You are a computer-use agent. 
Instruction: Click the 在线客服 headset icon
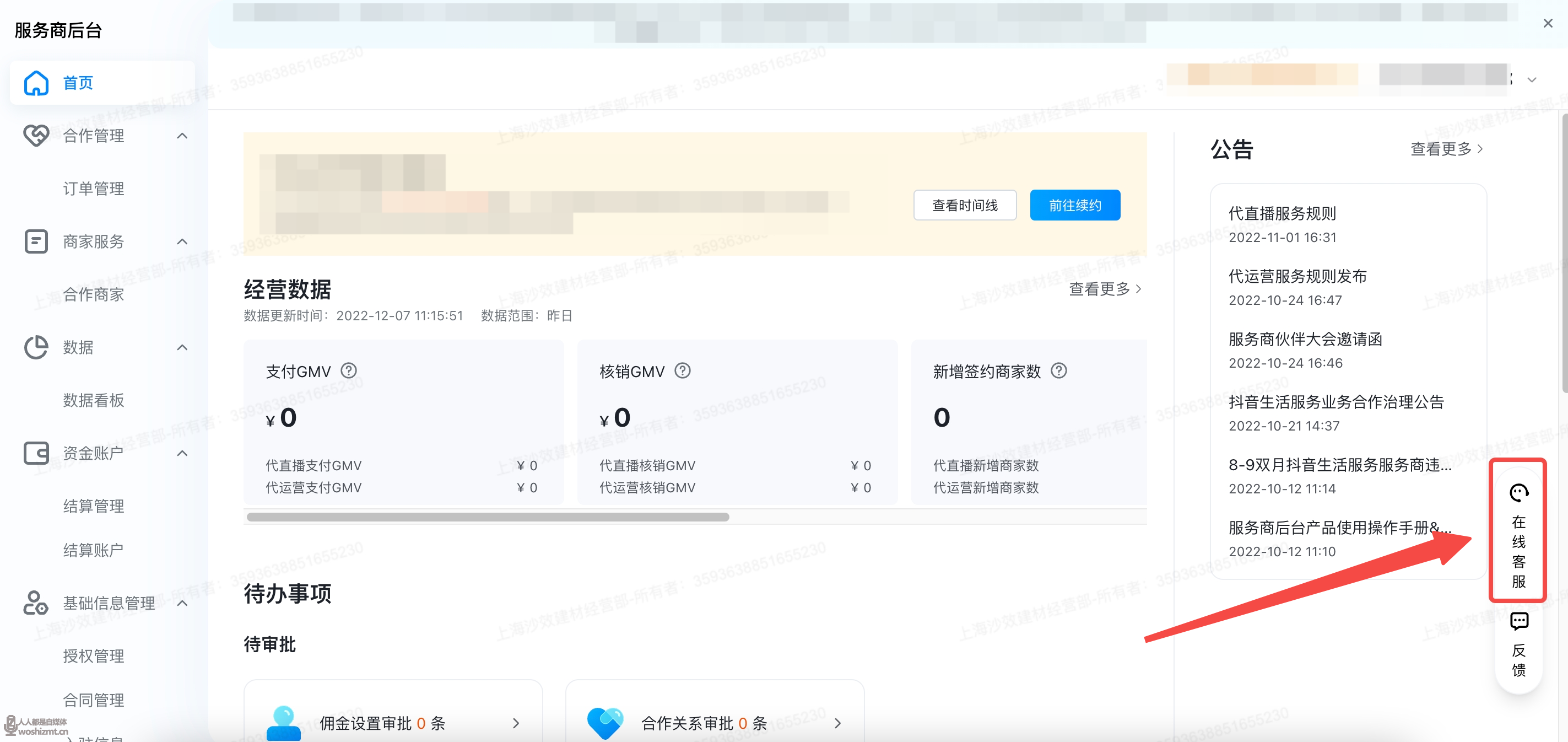point(1519,492)
